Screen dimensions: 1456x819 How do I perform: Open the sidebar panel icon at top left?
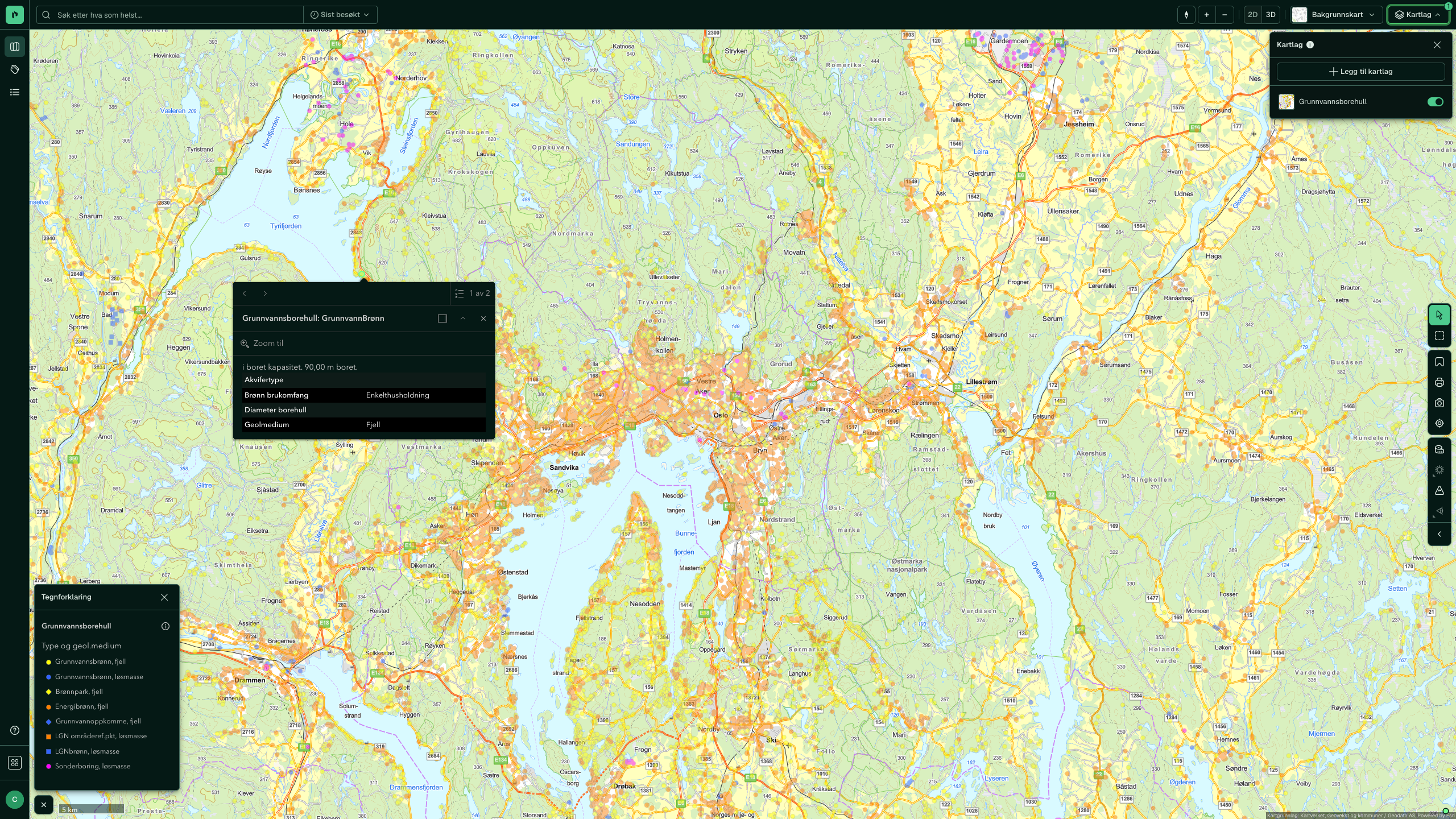(15, 47)
